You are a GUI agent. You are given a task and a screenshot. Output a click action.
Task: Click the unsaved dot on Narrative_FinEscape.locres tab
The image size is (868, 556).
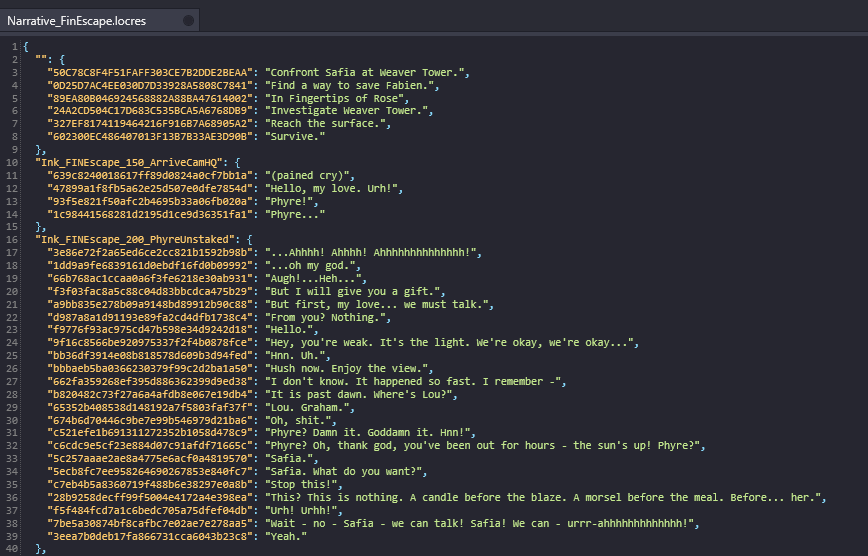(188, 20)
